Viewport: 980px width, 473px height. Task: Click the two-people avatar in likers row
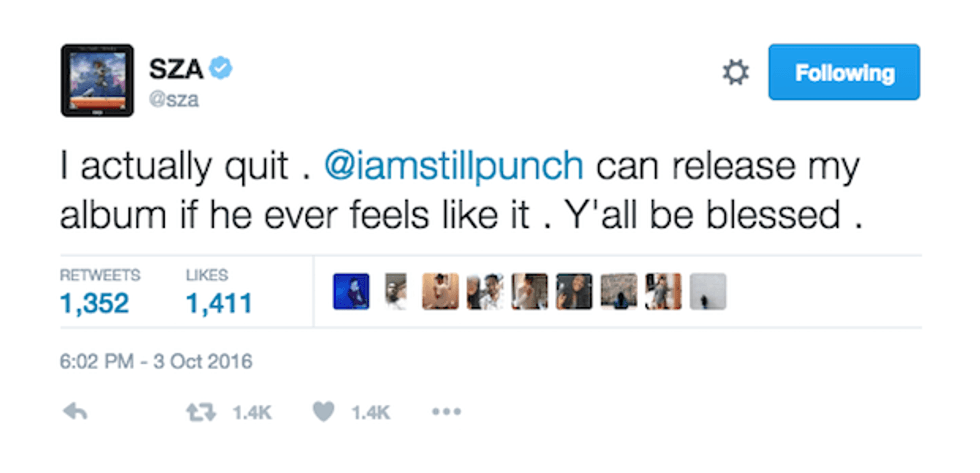[484, 291]
